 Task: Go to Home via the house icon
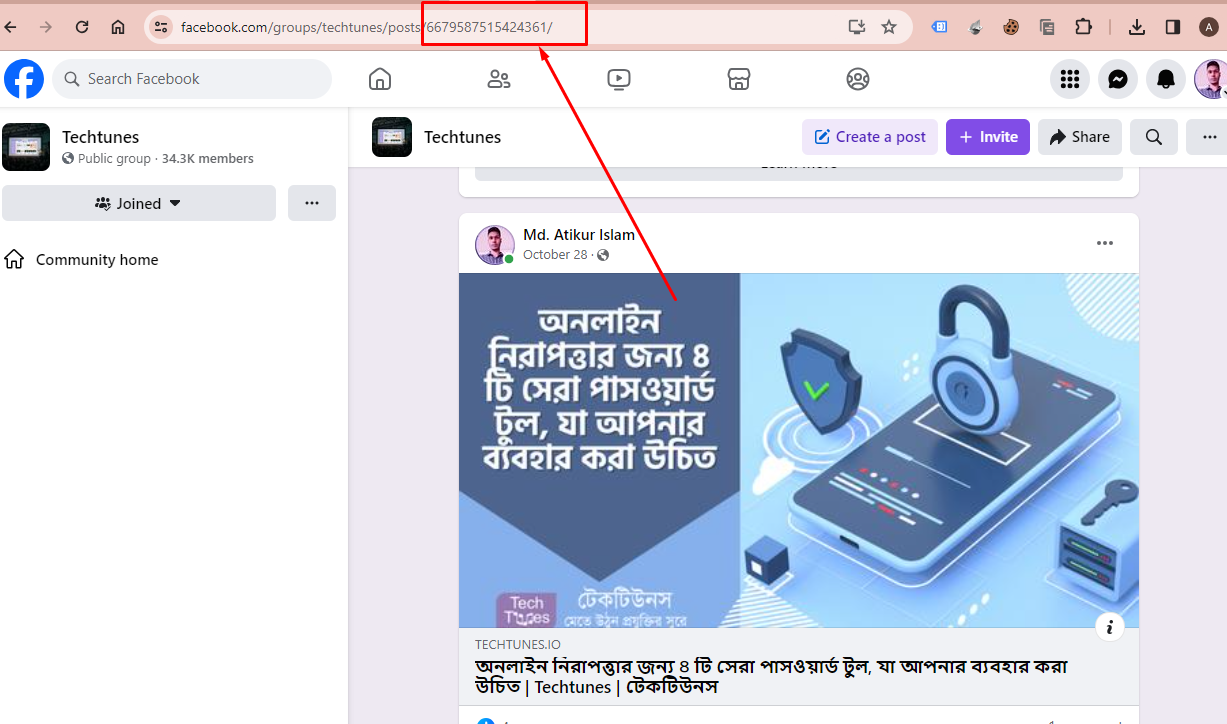pos(379,78)
